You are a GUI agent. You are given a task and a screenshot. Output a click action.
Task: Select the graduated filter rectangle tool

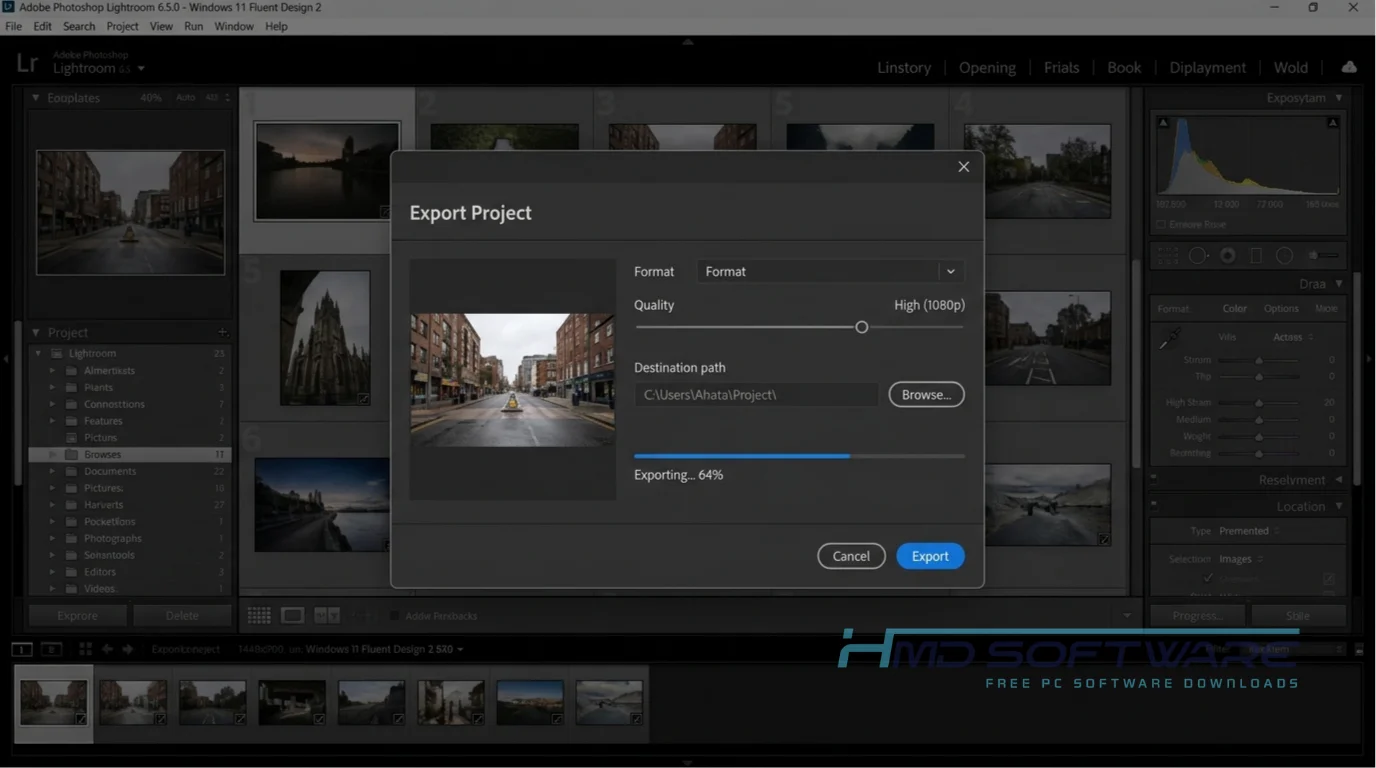tap(1256, 256)
